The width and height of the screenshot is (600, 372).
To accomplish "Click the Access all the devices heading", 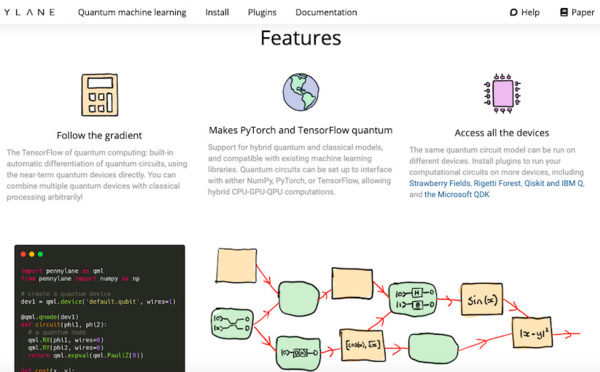I will 502,133.
